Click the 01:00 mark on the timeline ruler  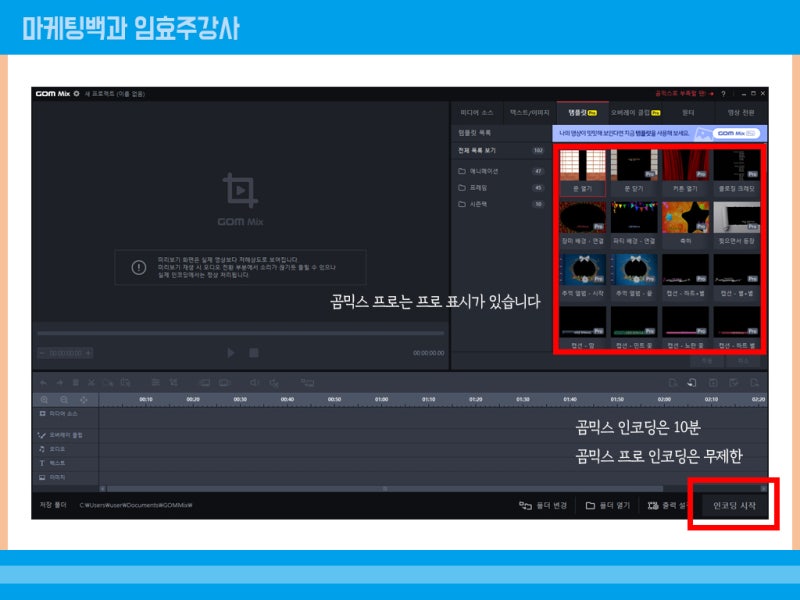(x=382, y=399)
